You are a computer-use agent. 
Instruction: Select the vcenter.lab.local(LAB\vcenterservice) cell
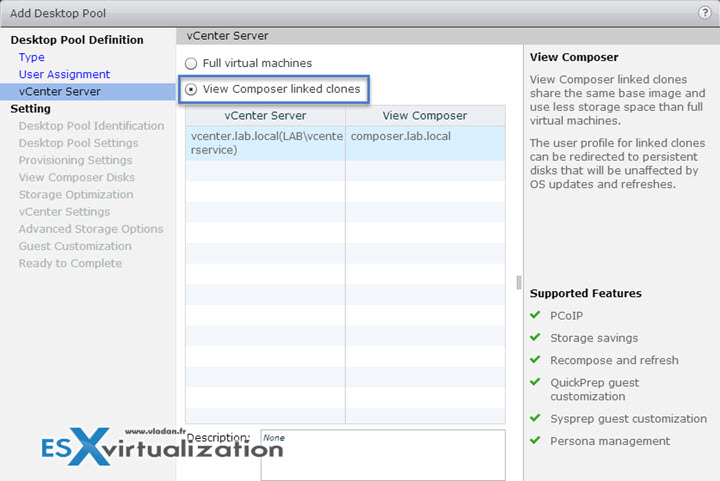click(x=265, y=143)
